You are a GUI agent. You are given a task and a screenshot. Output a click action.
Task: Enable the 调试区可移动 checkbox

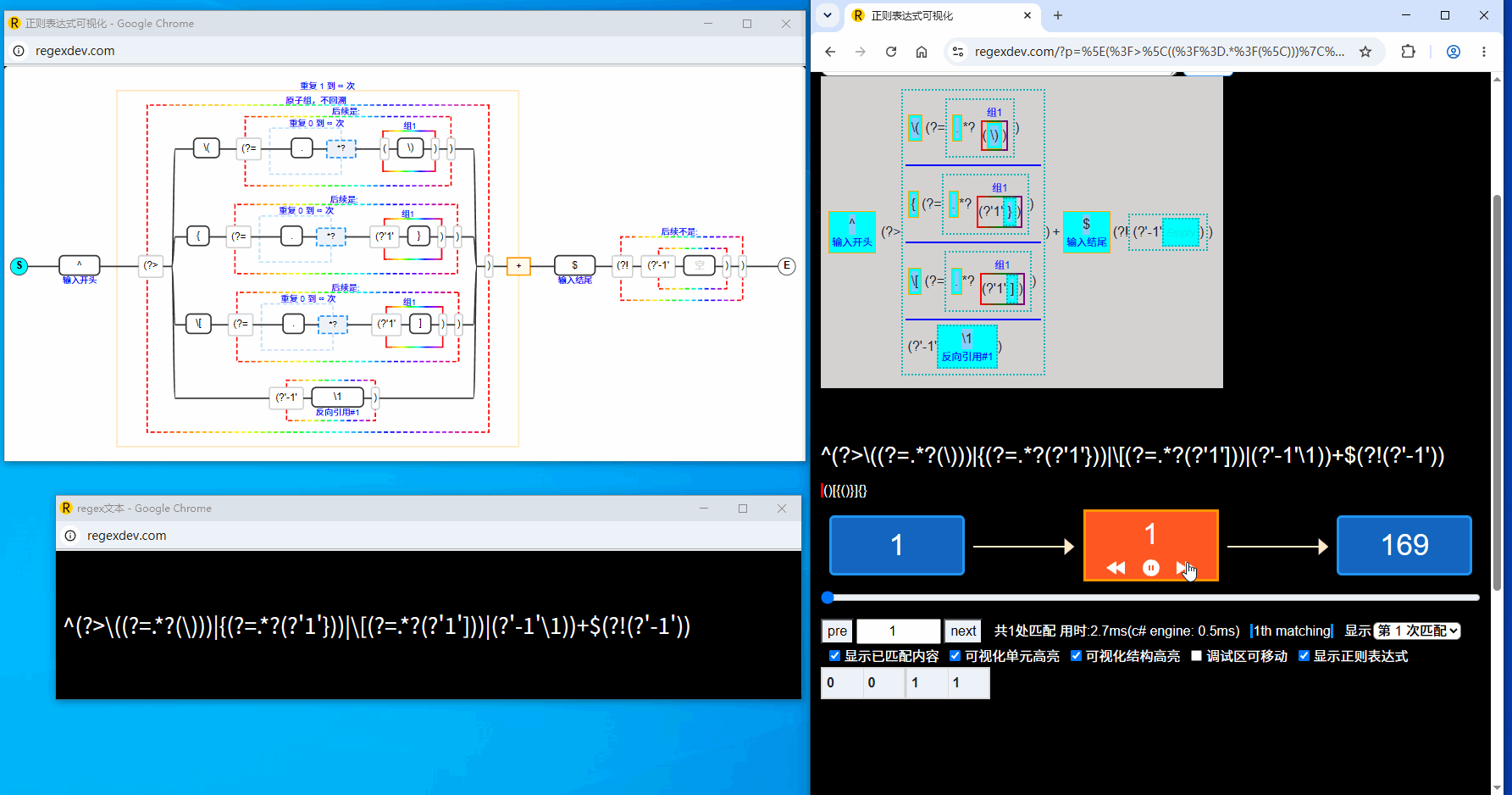pyautogui.click(x=1196, y=656)
